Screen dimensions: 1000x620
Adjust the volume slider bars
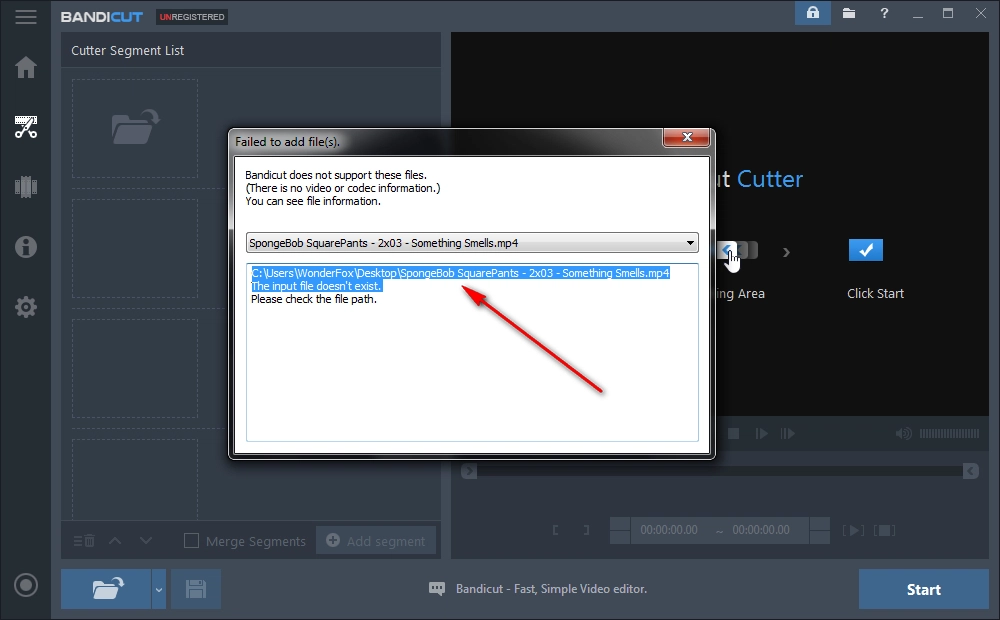(949, 434)
